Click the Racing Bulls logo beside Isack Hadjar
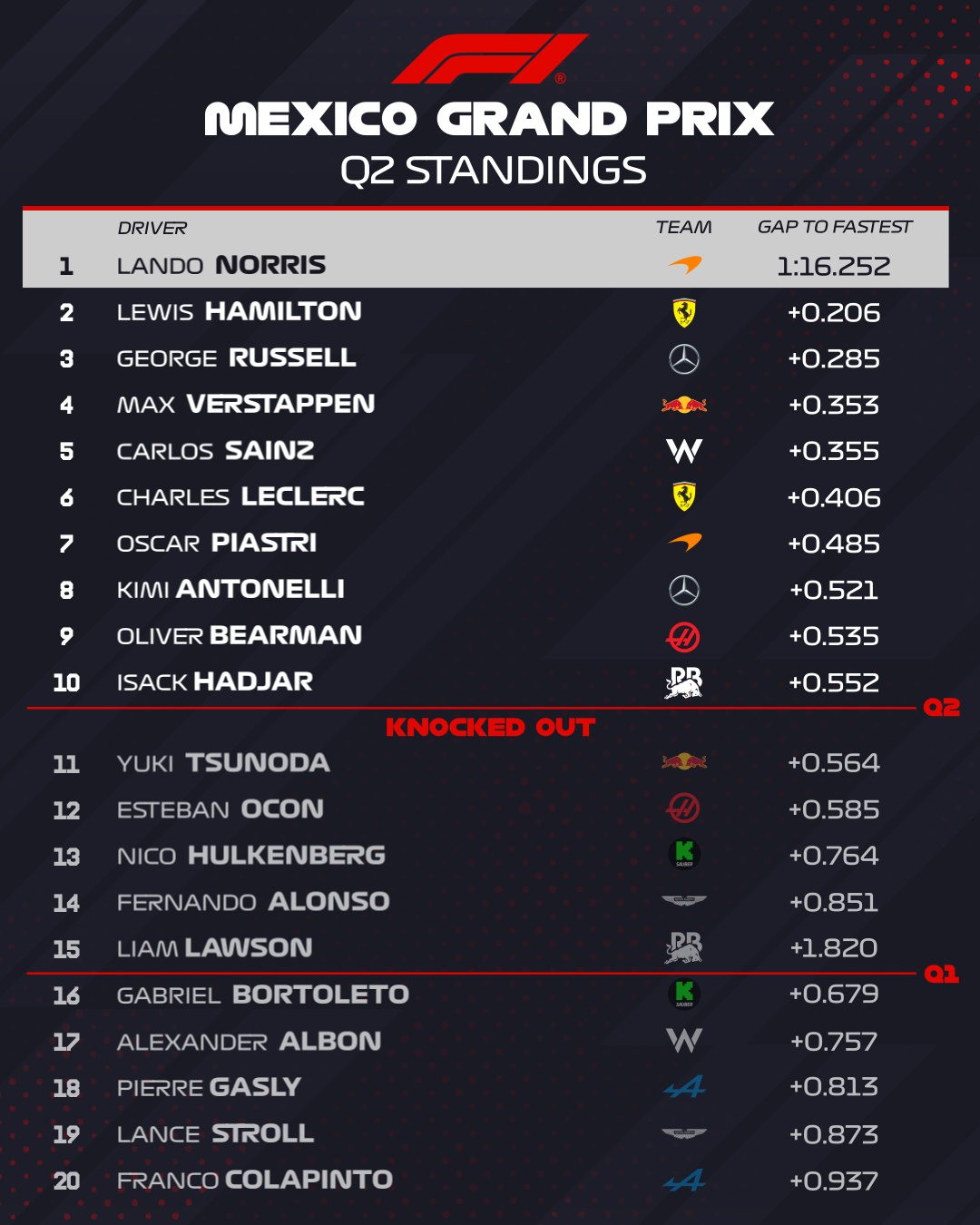 [684, 682]
